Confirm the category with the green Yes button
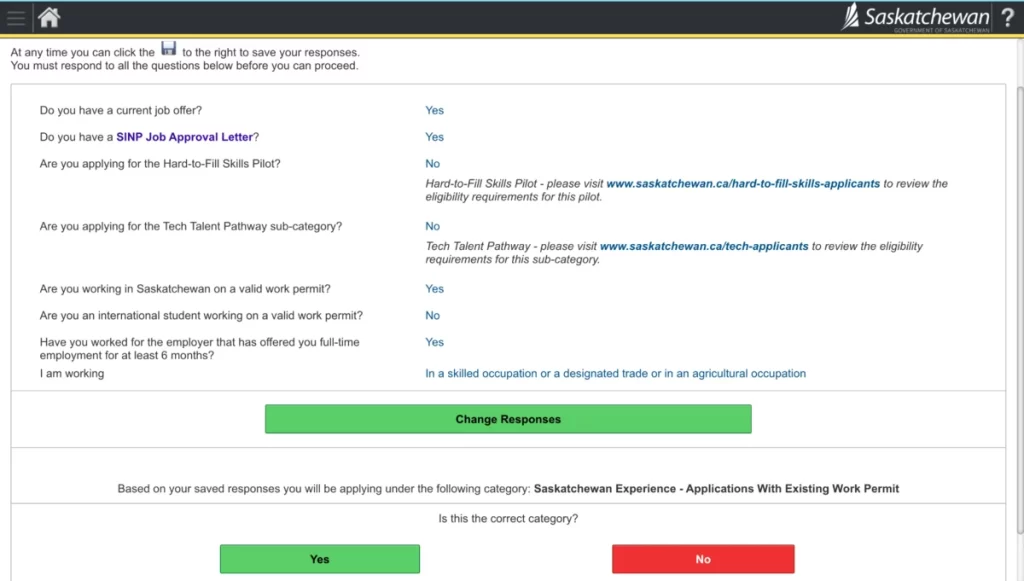 320,559
